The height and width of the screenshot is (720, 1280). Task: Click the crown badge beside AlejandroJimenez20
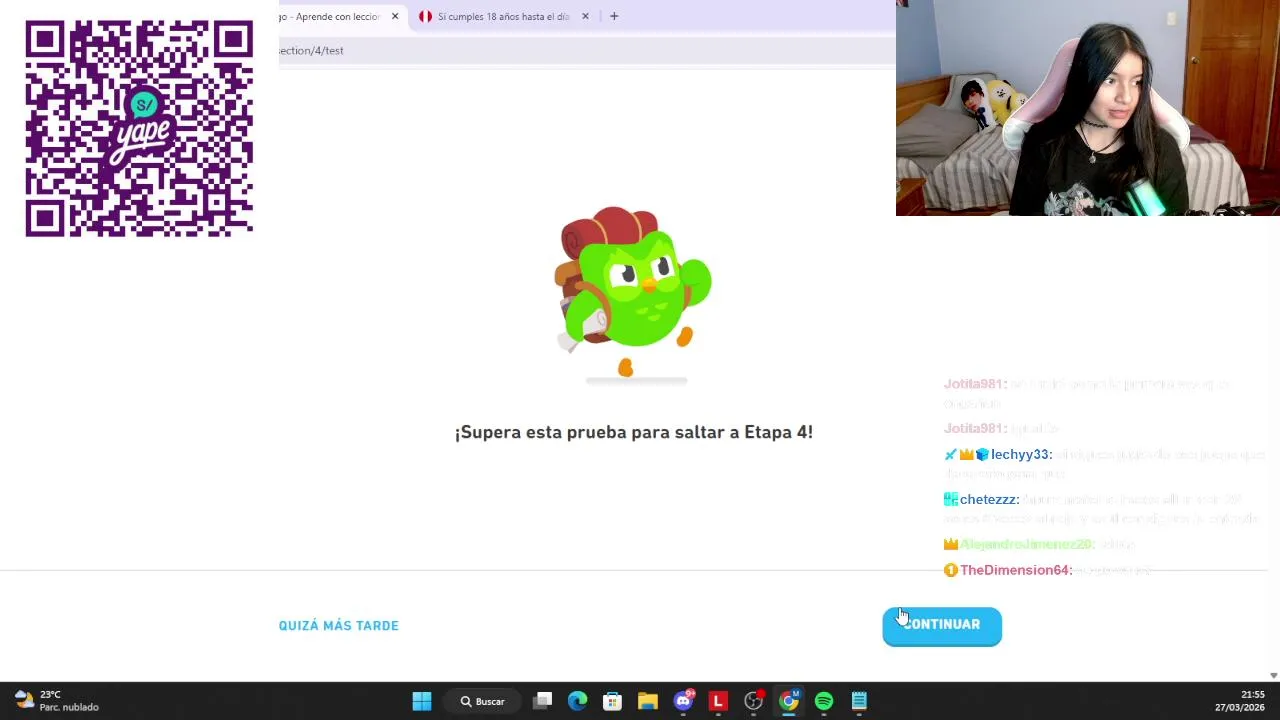(x=950, y=544)
